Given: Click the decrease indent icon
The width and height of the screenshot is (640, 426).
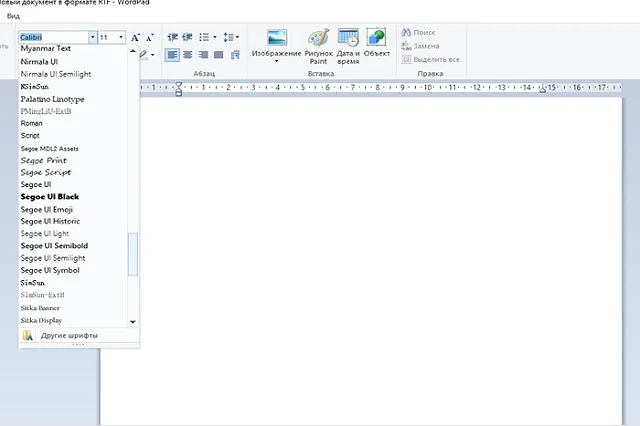Looking at the screenshot, I should tap(171, 37).
